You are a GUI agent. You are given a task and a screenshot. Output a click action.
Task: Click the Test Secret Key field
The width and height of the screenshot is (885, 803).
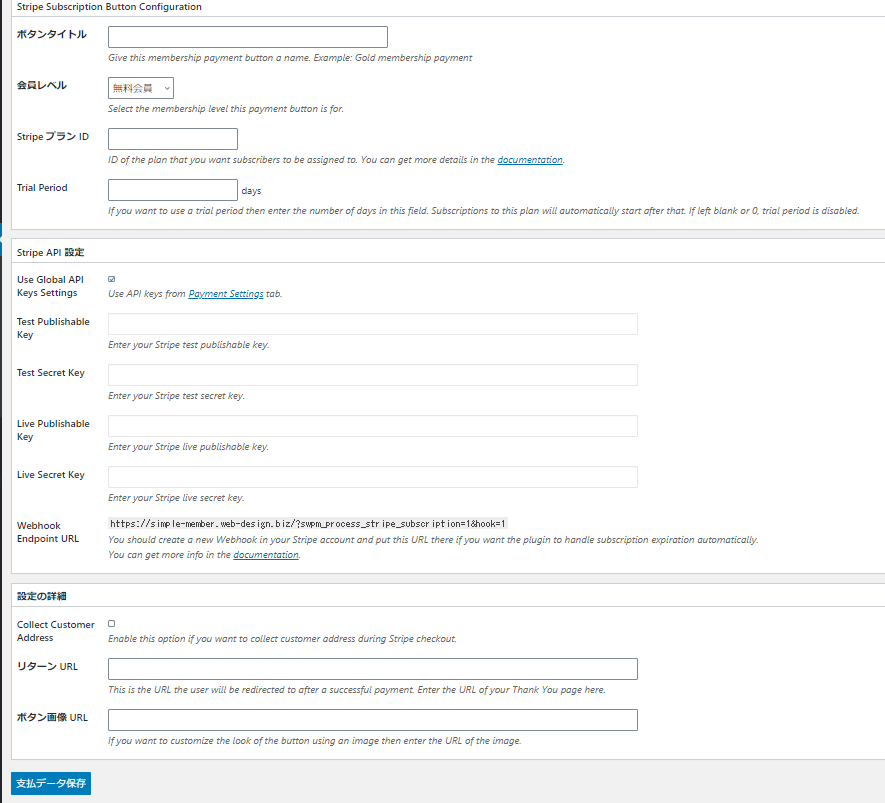click(x=373, y=375)
